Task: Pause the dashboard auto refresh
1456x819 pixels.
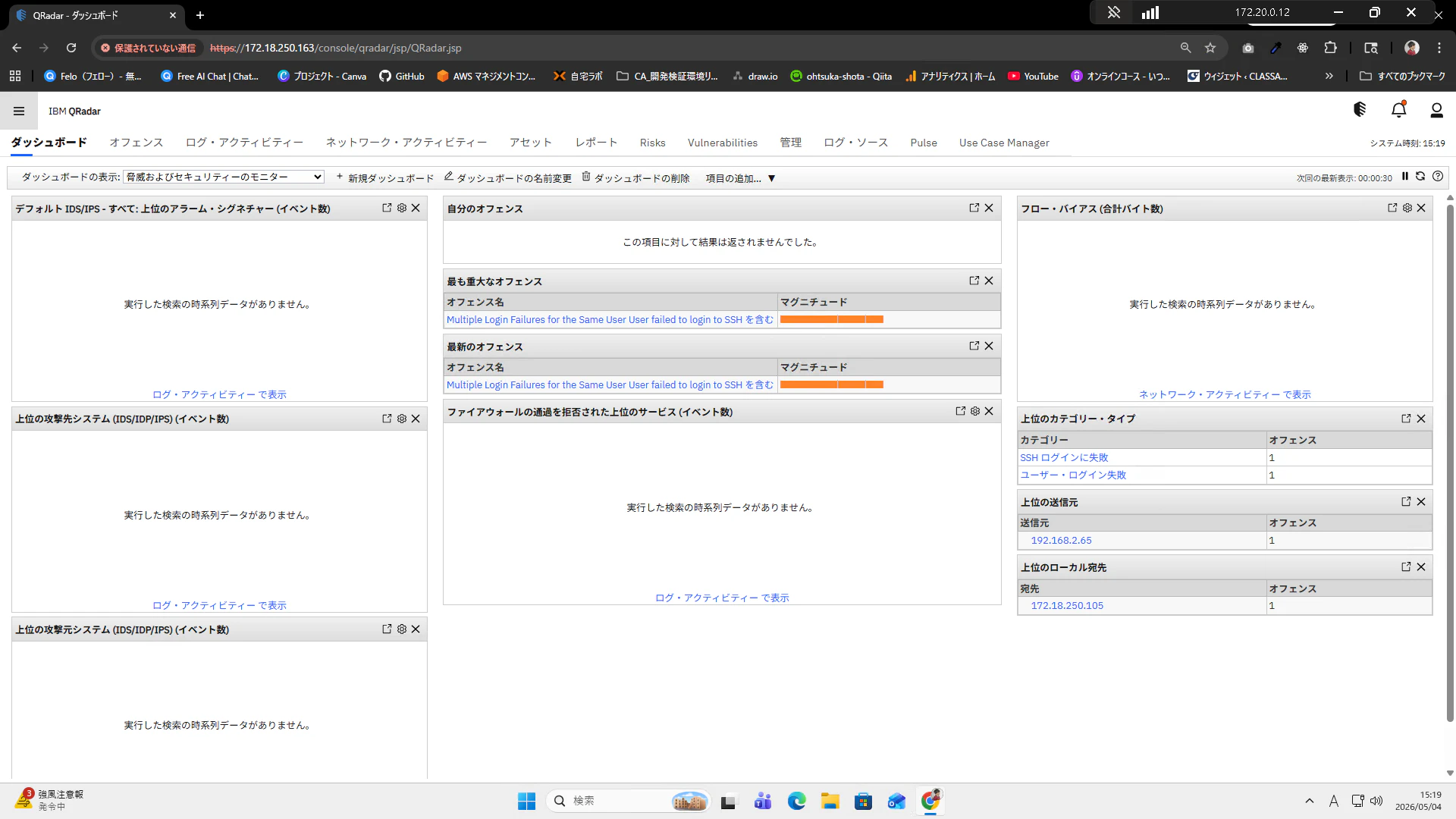Action: tap(1405, 176)
